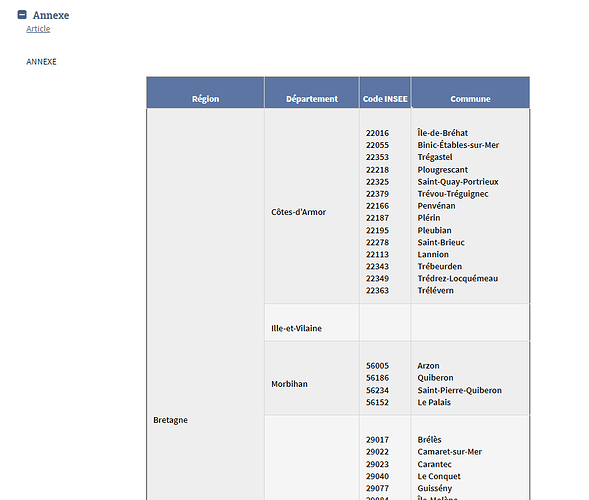This screenshot has width=589, height=500.
Task: Click the Île-de-Bréhat commune entry
Action: click(443, 133)
